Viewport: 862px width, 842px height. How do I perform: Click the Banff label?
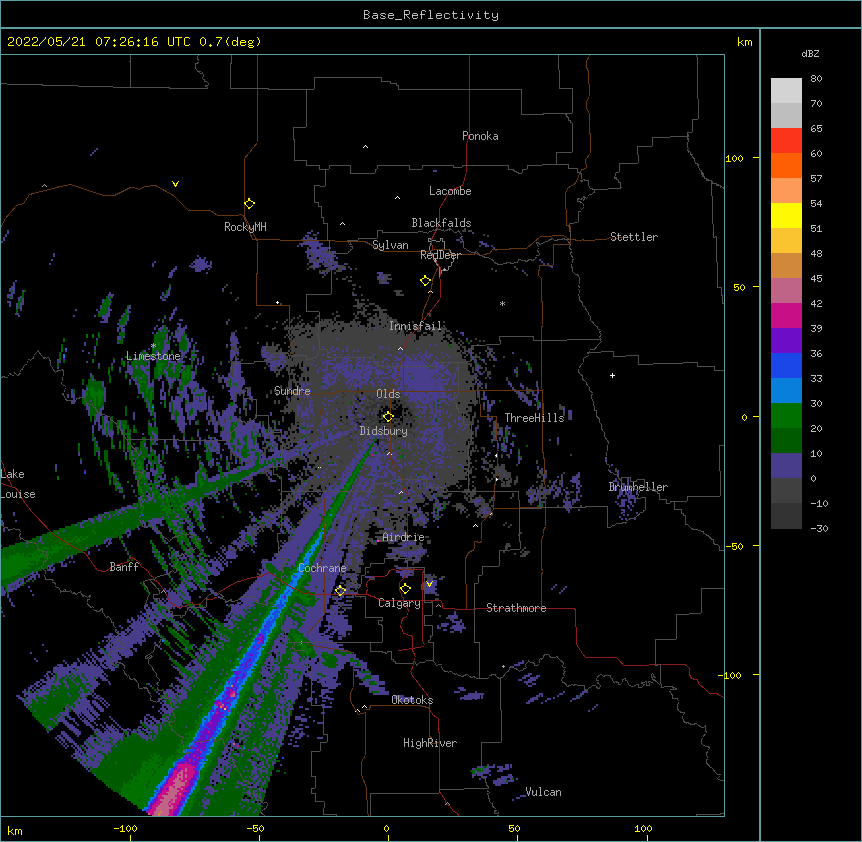pos(124,567)
